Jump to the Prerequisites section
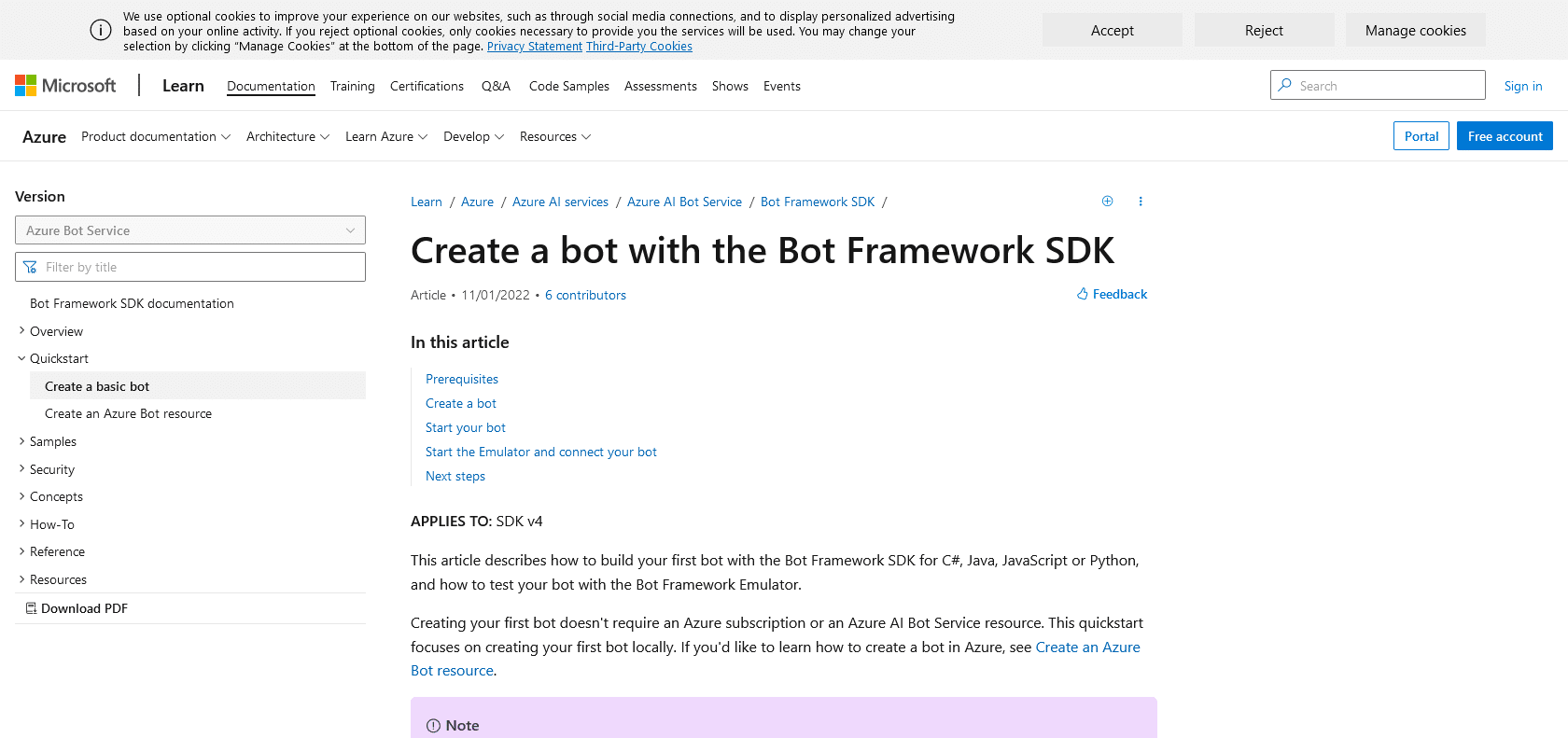The height and width of the screenshot is (738, 1568). (462, 379)
